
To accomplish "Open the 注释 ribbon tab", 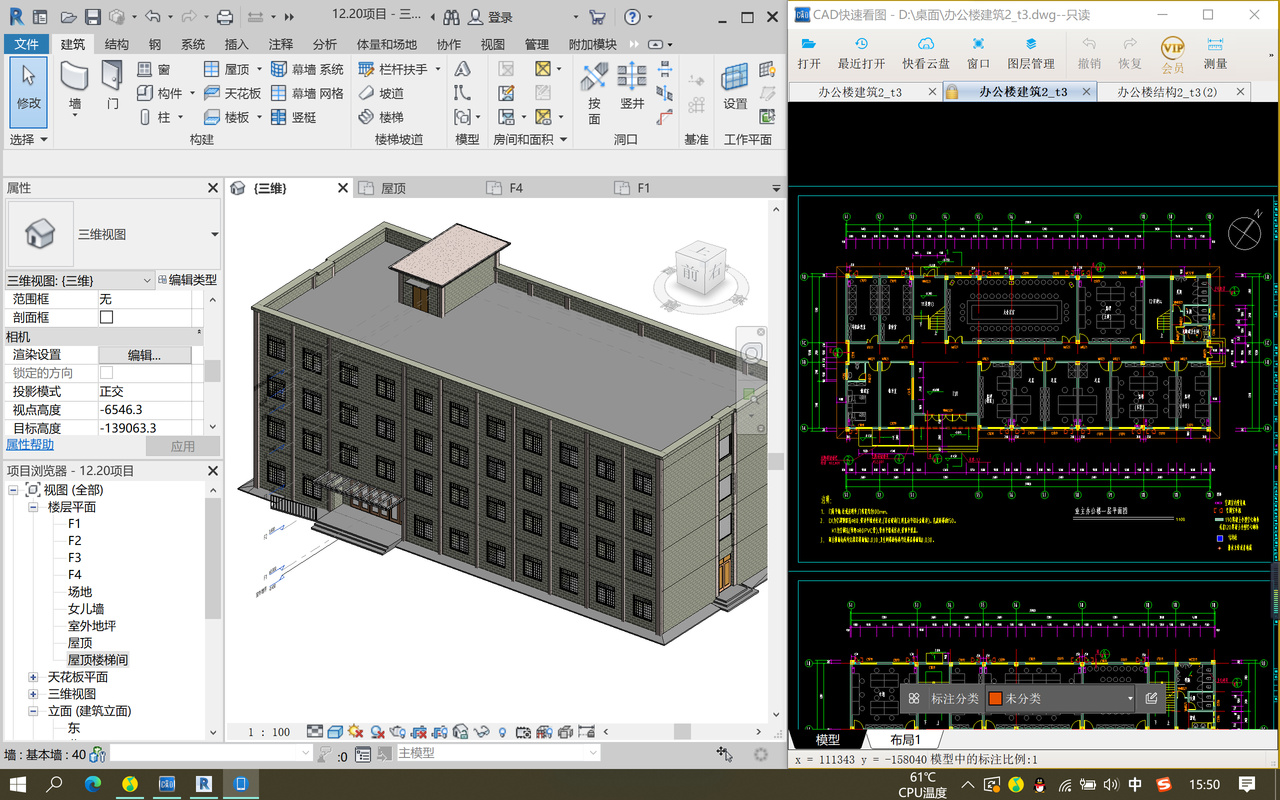I will 281,44.
